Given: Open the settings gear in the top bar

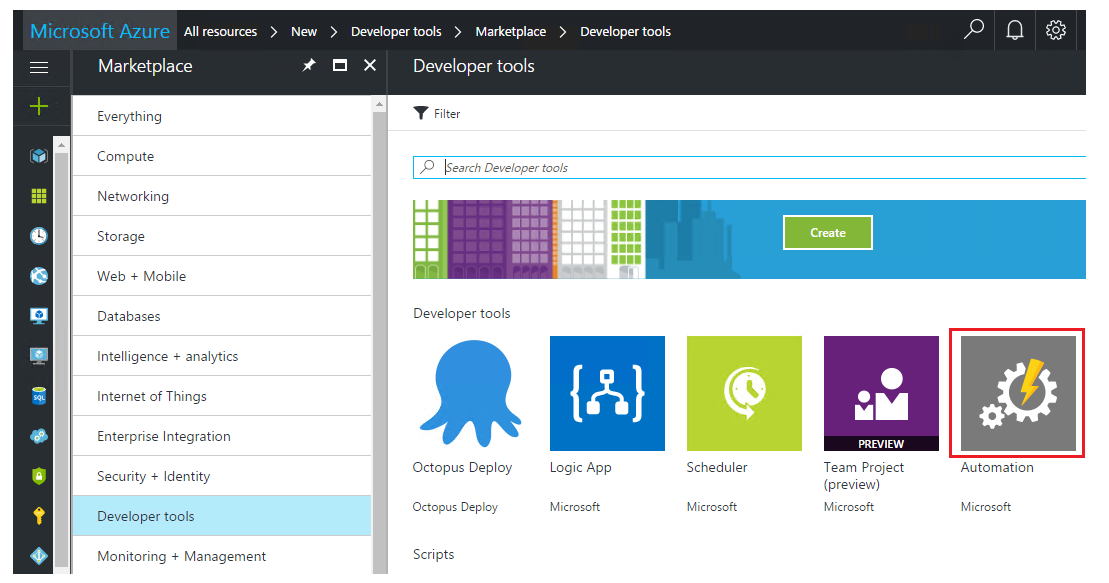Looking at the screenshot, I should (1056, 30).
